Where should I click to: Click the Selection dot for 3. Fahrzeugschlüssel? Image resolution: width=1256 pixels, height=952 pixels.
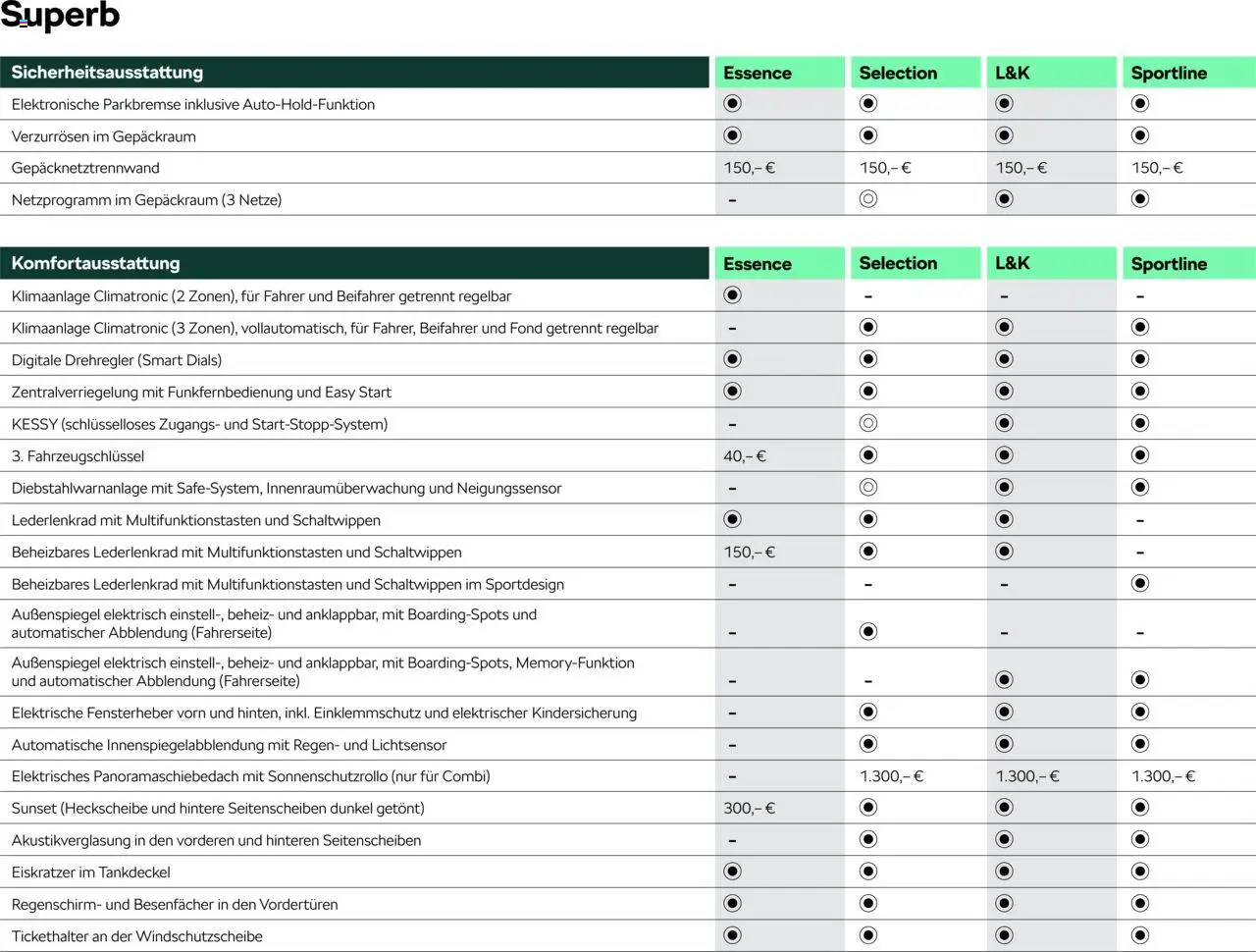point(868,455)
